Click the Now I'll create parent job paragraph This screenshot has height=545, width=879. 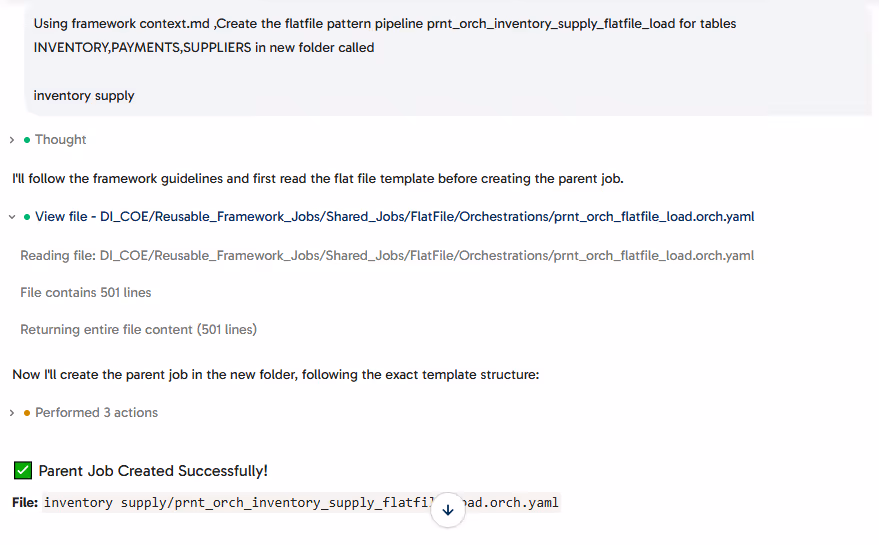(275, 375)
